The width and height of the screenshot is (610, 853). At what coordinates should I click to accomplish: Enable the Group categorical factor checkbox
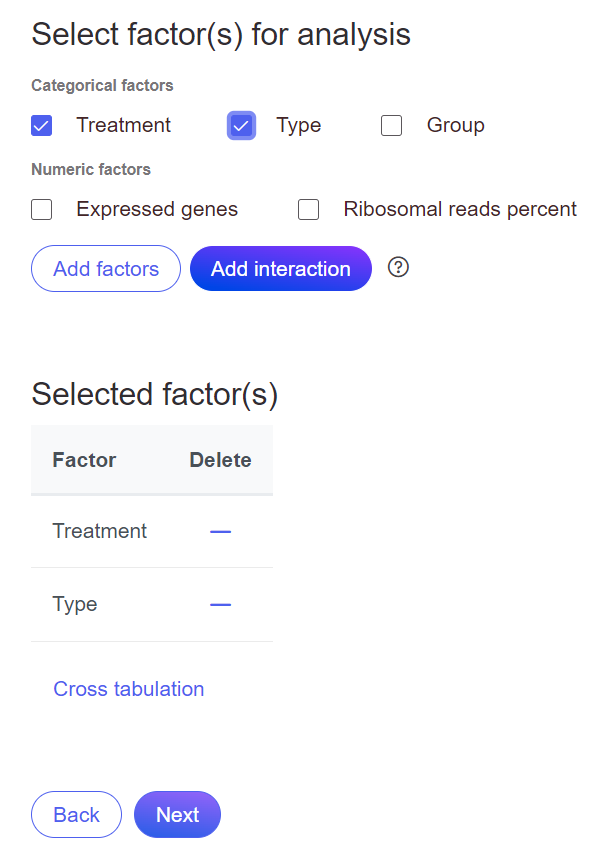click(x=392, y=126)
